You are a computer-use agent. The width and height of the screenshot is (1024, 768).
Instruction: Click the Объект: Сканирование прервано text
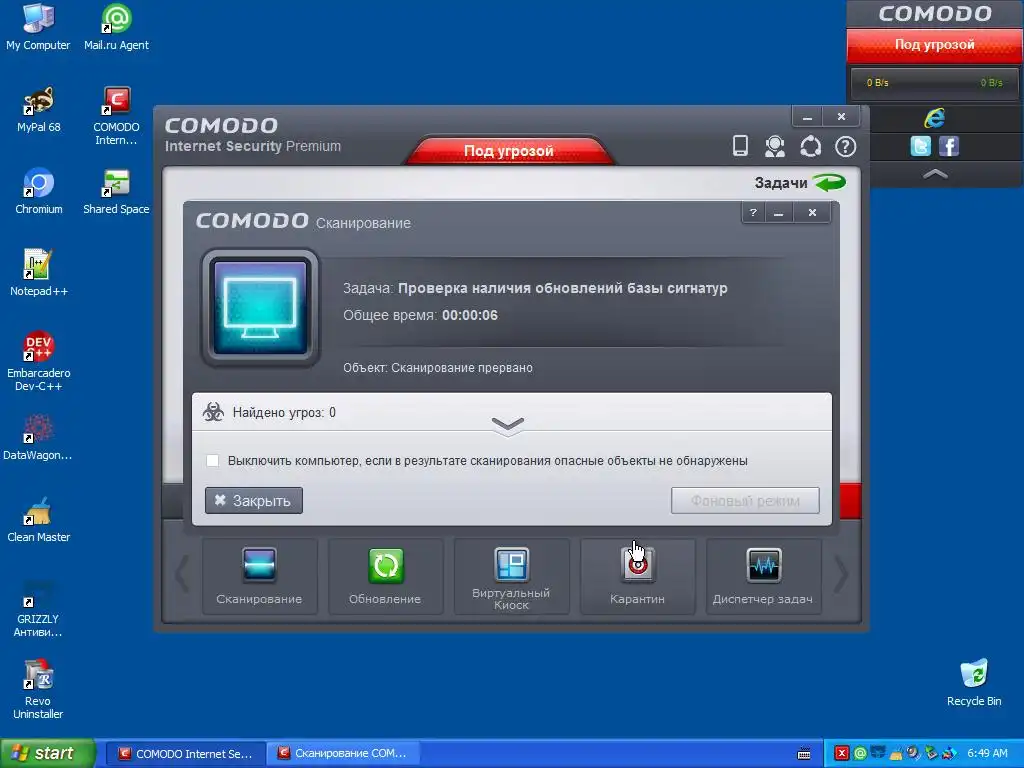pos(438,368)
